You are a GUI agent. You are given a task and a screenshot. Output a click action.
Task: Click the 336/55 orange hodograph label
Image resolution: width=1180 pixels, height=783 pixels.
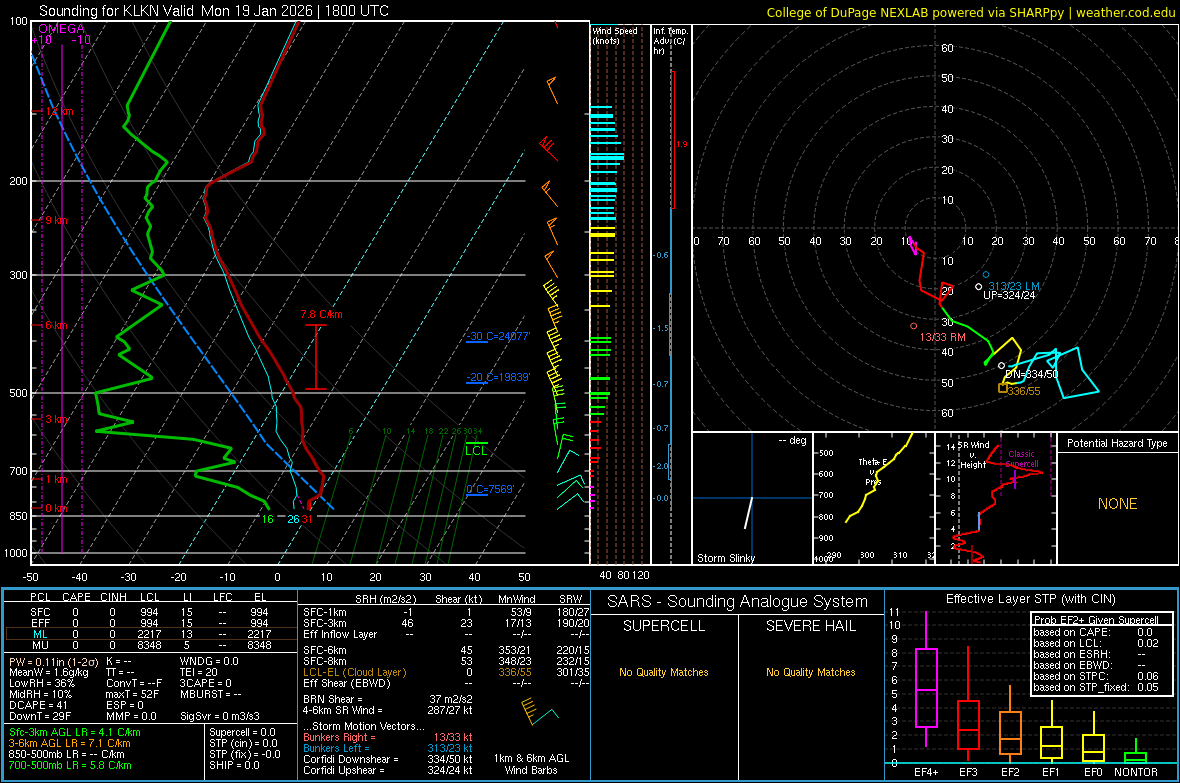tap(1024, 391)
